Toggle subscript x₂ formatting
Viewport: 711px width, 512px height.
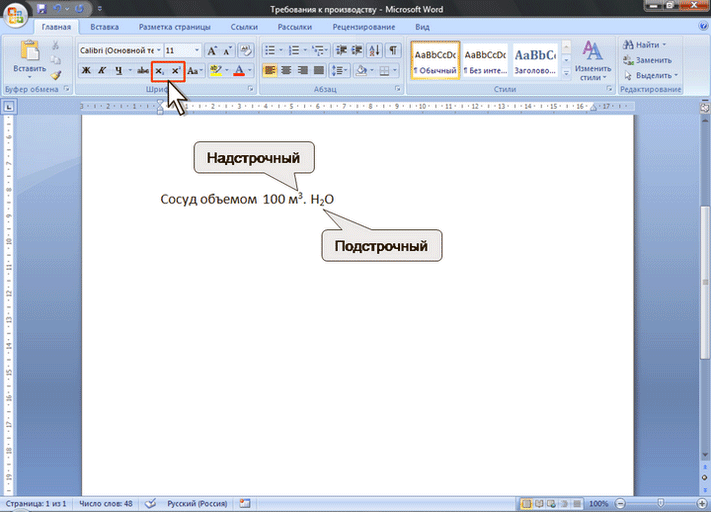click(x=160, y=71)
